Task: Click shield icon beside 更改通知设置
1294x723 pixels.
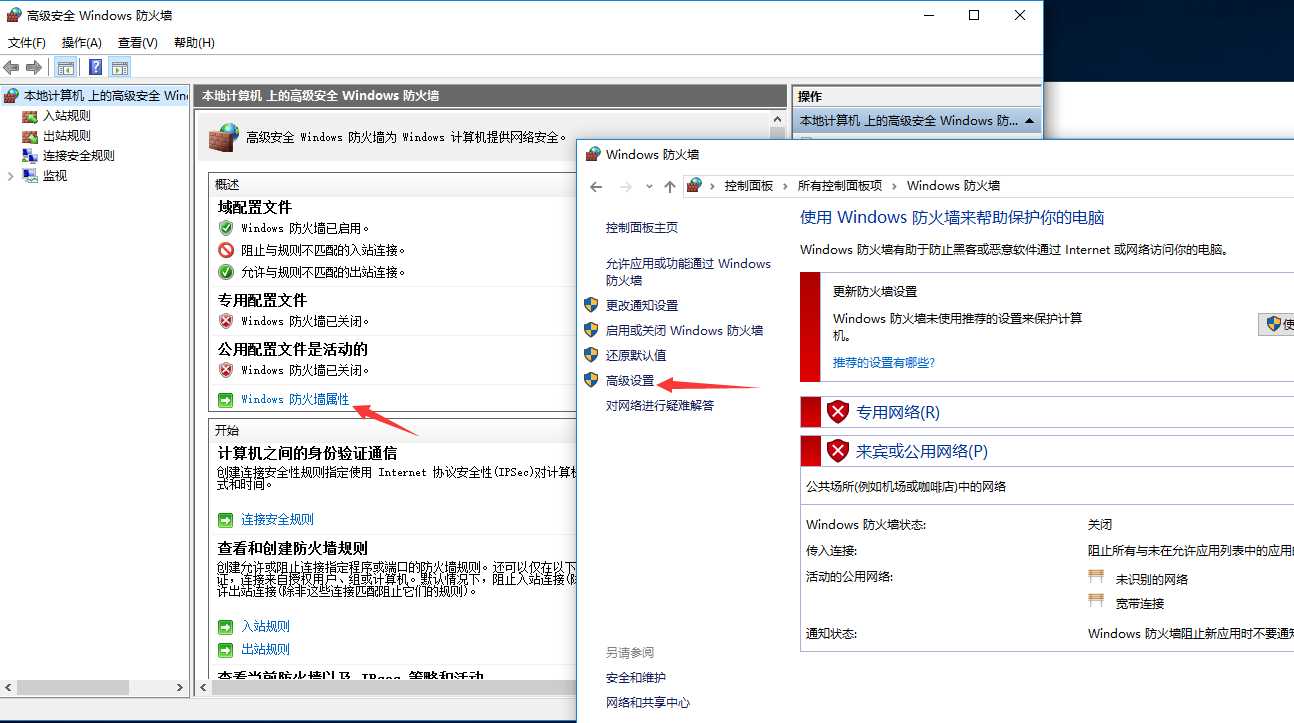Action: (591, 305)
